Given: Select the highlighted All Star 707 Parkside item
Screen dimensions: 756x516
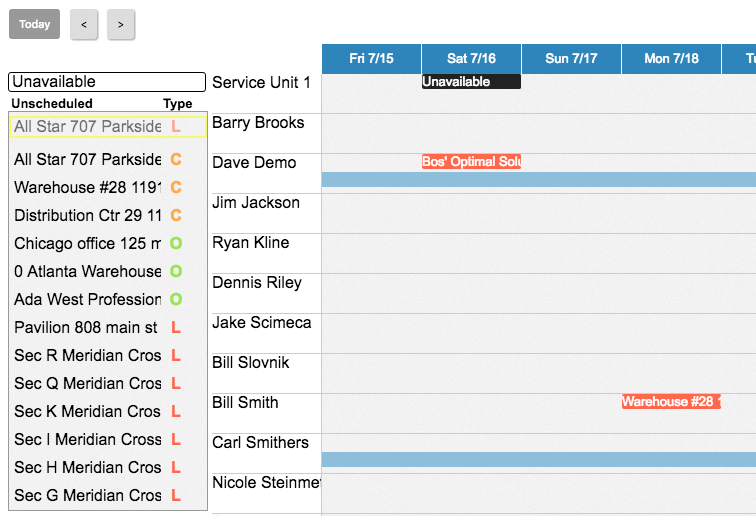Looking at the screenshot, I should pos(88,127).
